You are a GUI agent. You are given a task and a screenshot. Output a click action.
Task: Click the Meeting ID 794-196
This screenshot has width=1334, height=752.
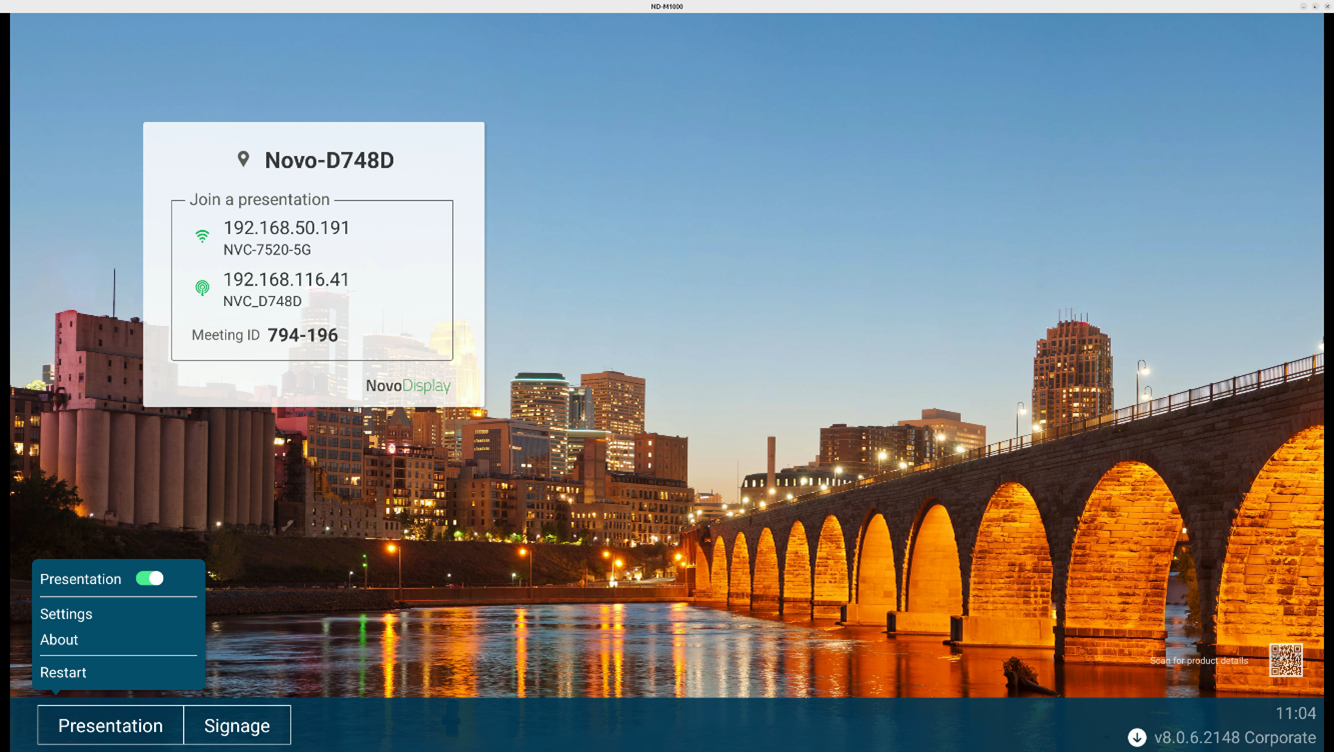(302, 335)
